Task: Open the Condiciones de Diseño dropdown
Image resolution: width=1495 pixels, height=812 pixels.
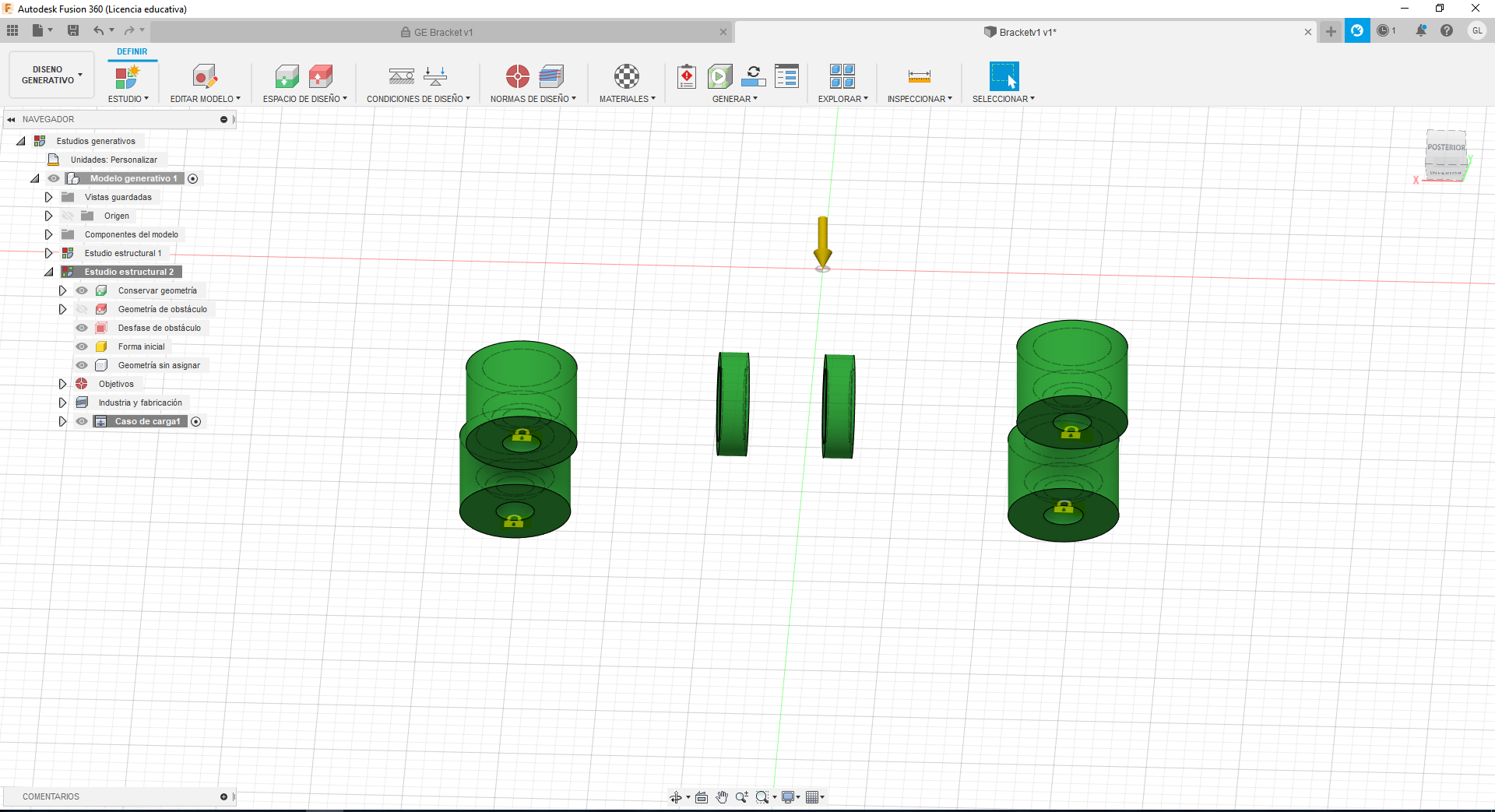Action: (418, 99)
